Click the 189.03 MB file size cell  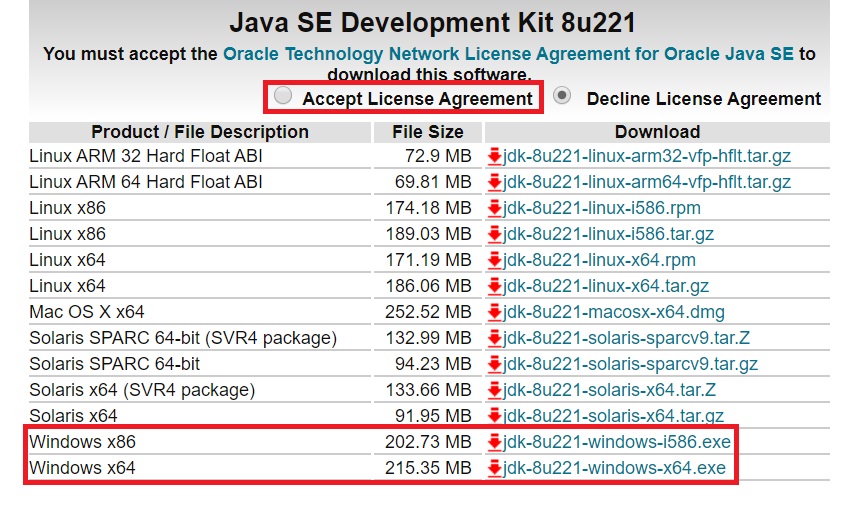coord(428,234)
